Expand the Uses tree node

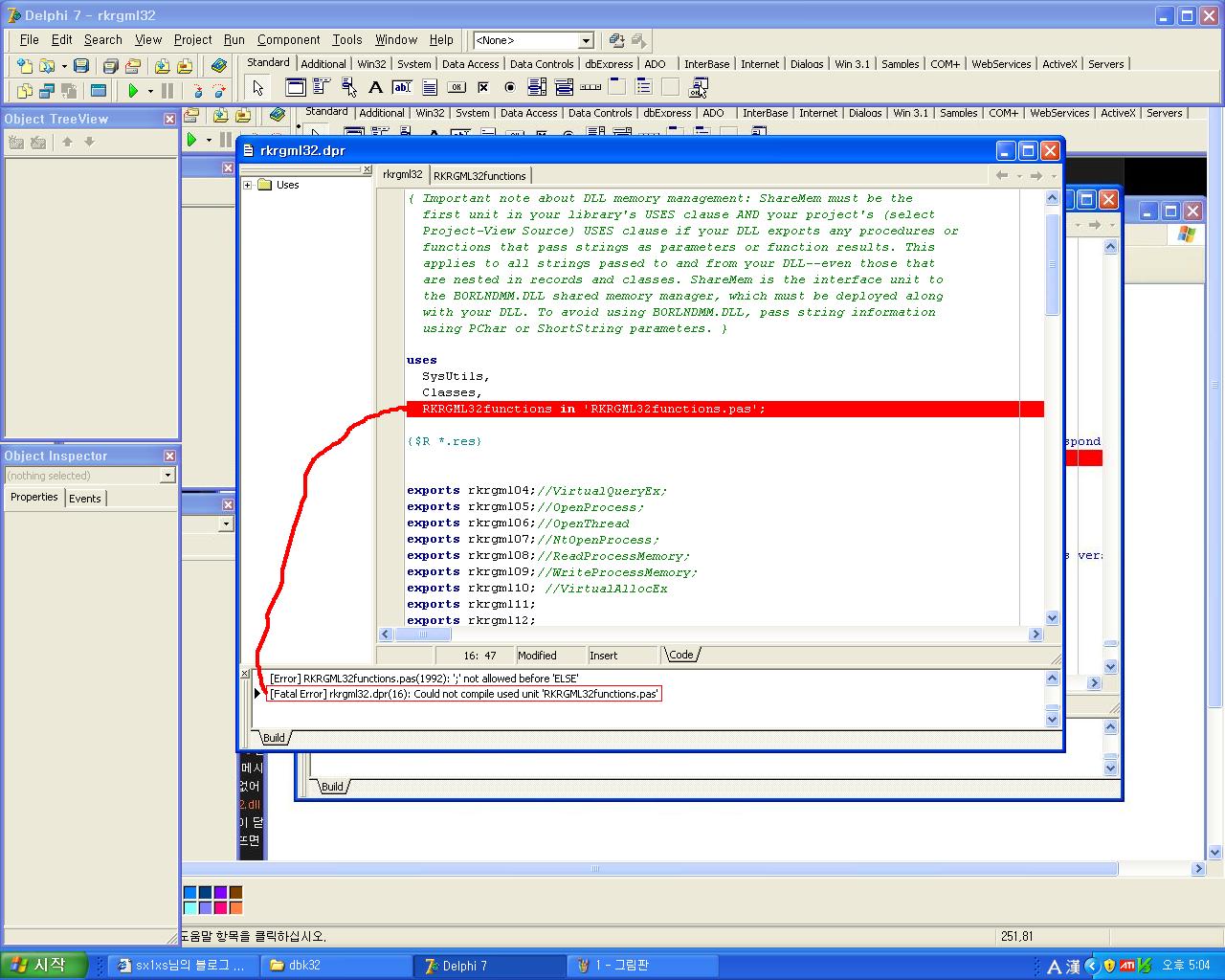click(x=248, y=185)
